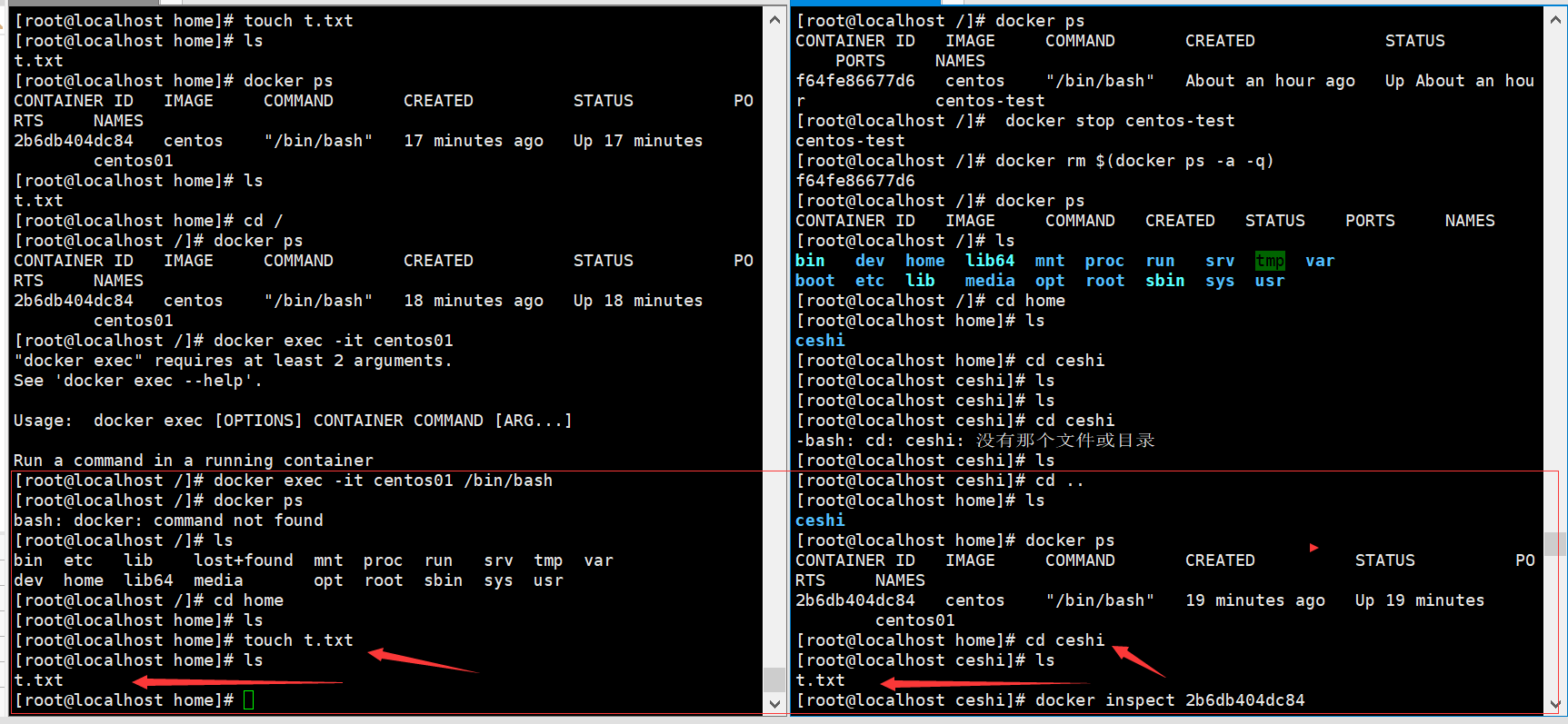Image resolution: width=1568 pixels, height=724 pixels.
Task: Click the 'docker inspect 2b6db404dc84' command
Action: pos(1170,700)
